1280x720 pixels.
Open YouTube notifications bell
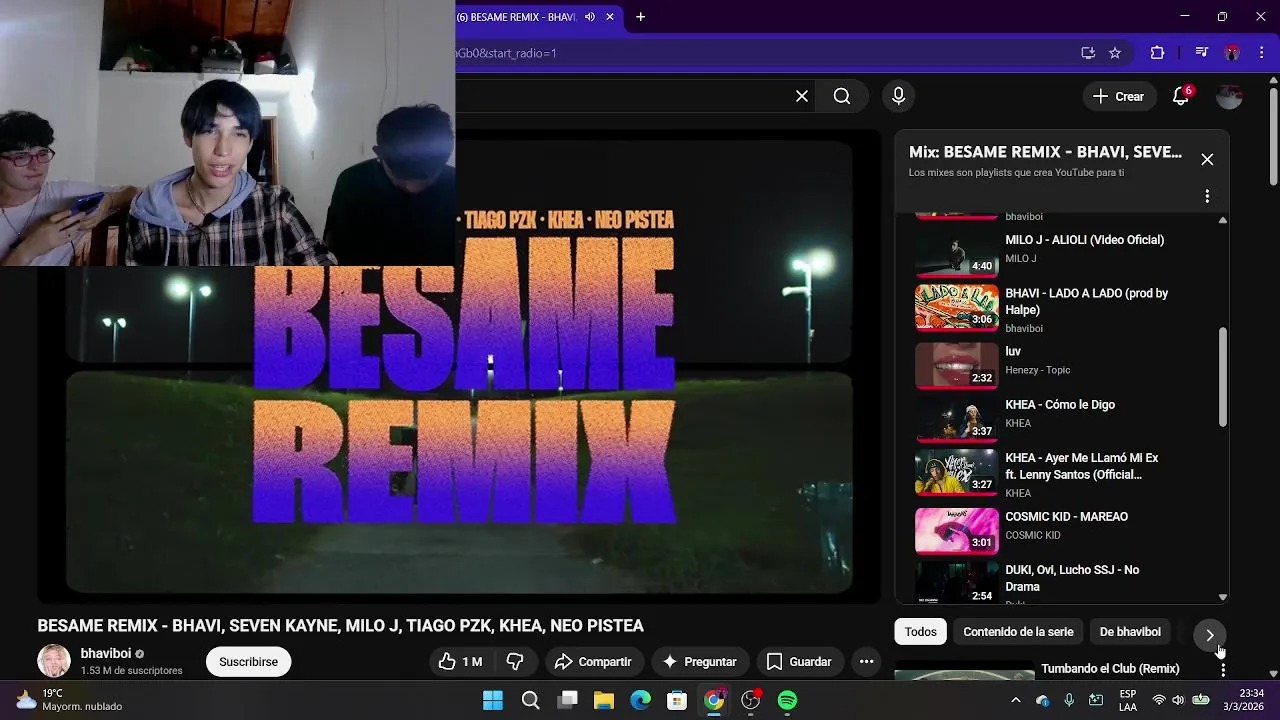[x=1181, y=97]
